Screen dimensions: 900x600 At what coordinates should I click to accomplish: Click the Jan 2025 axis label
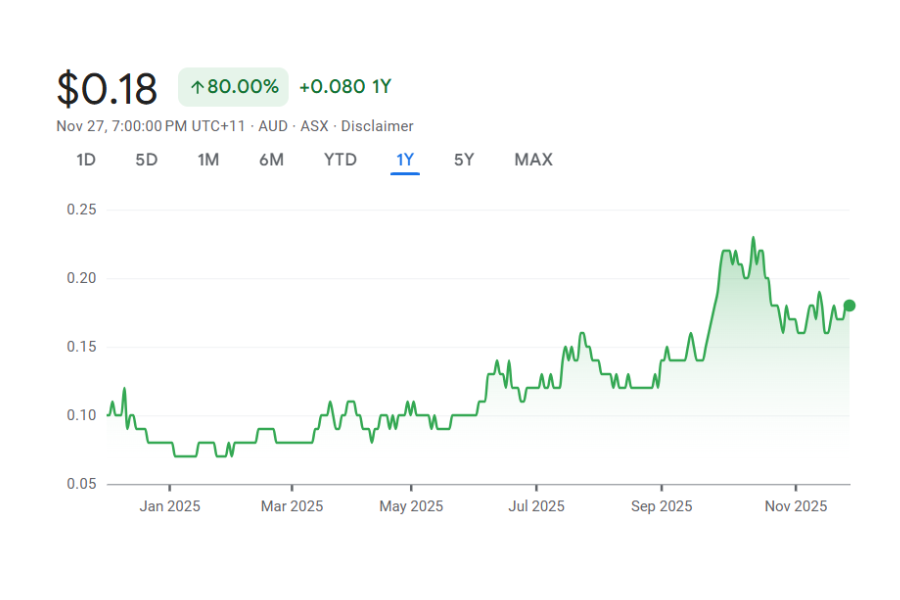point(169,506)
